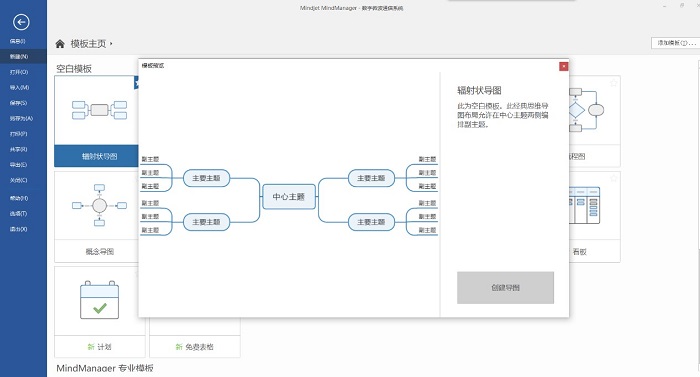Click the 计划 template label
The height and width of the screenshot is (377, 700).
[x=100, y=347]
